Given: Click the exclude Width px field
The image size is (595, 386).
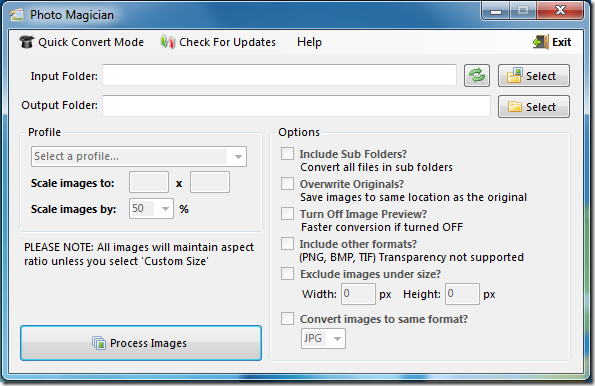Looking at the screenshot, I should [x=358, y=294].
